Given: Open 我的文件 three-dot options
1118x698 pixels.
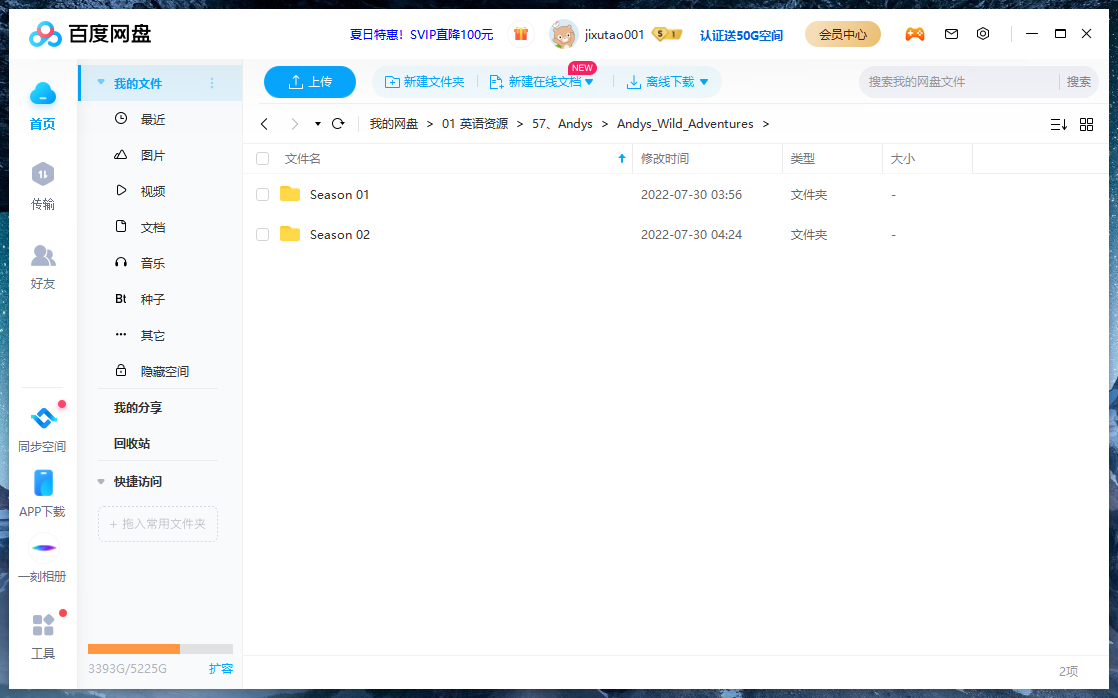Looking at the screenshot, I should pos(212,83).
